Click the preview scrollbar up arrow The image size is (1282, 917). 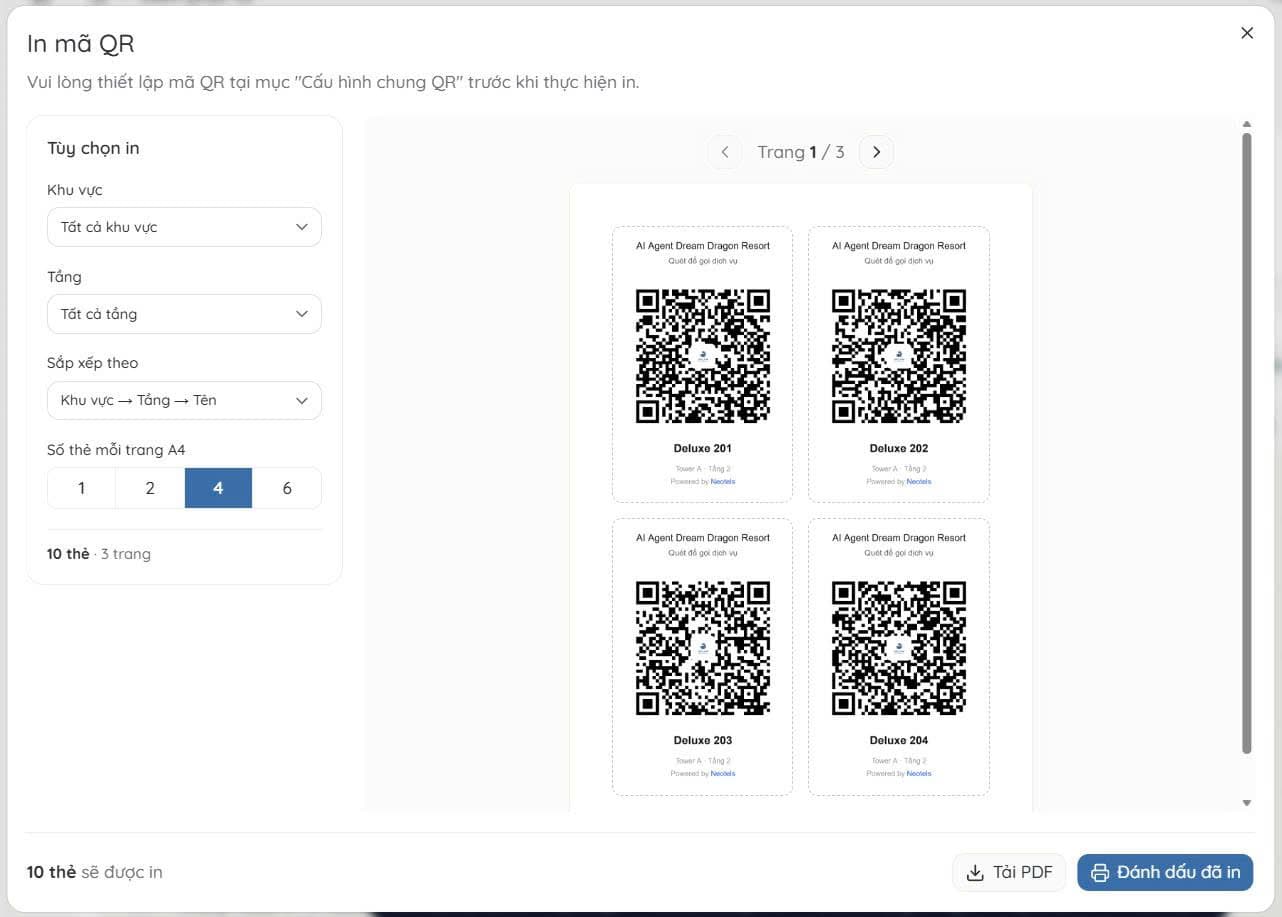point(1247,124)
